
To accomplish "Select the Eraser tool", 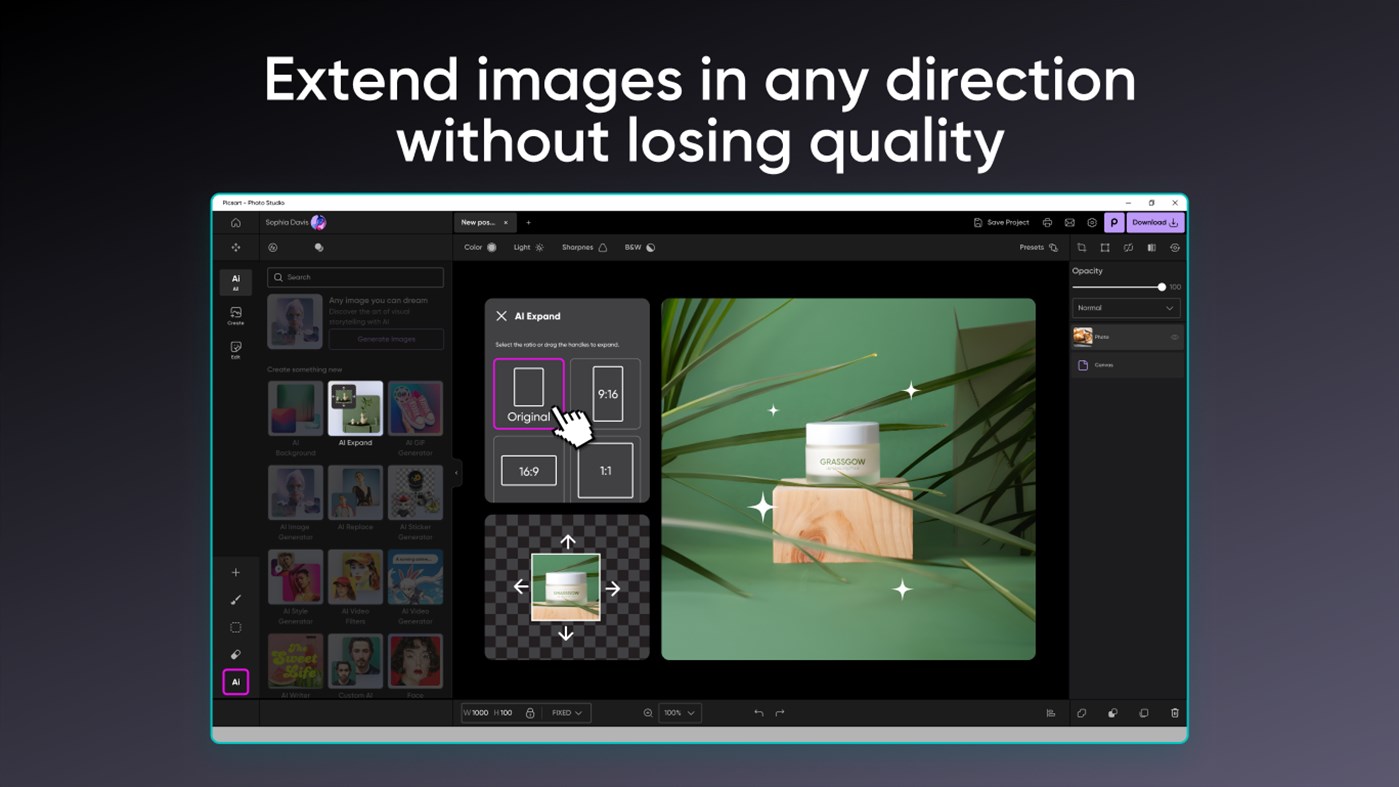I will click(236, 654).
